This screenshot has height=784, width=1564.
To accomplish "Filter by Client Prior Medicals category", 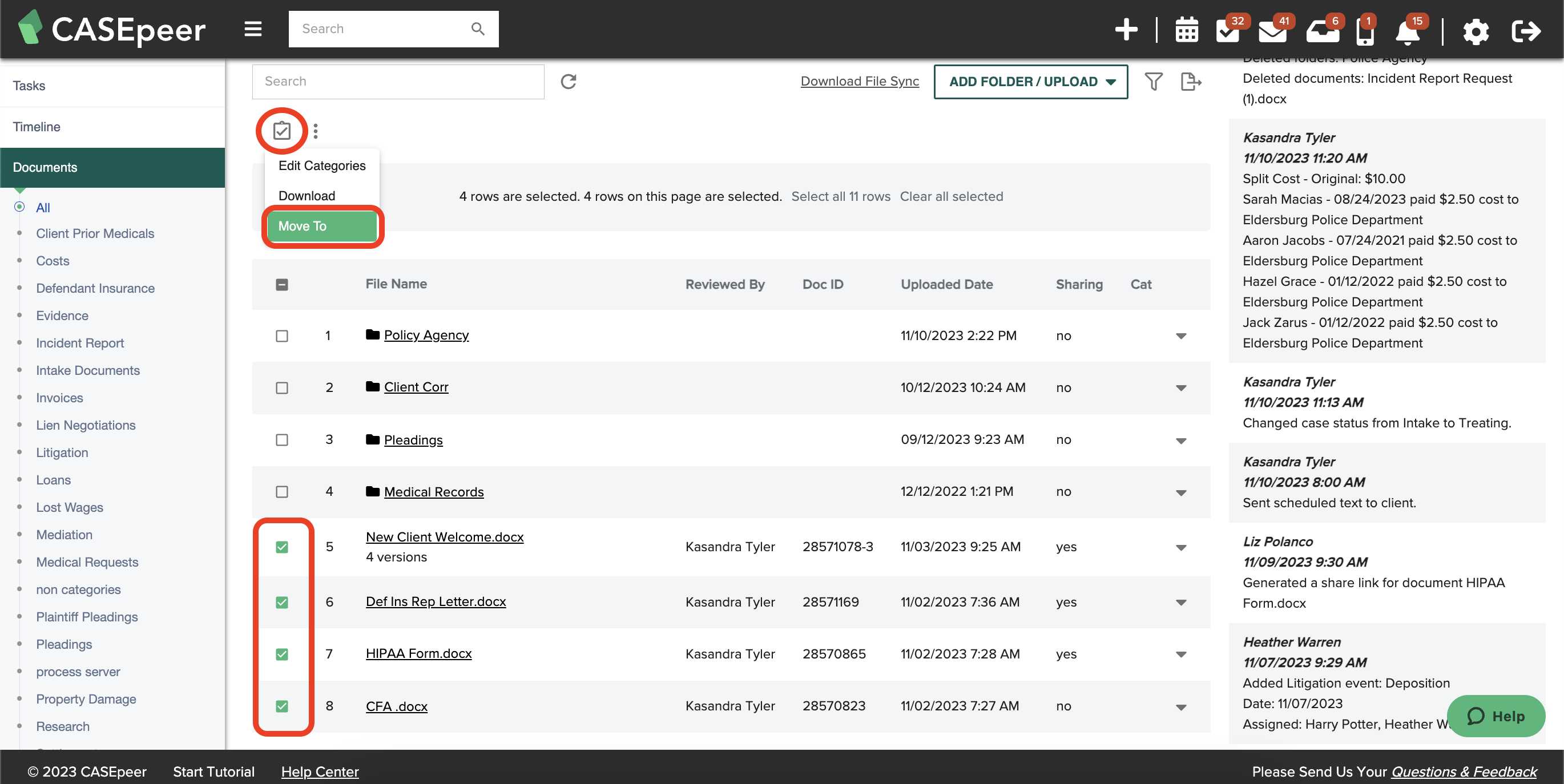I will pyautogui.click(x=95, y=233).
